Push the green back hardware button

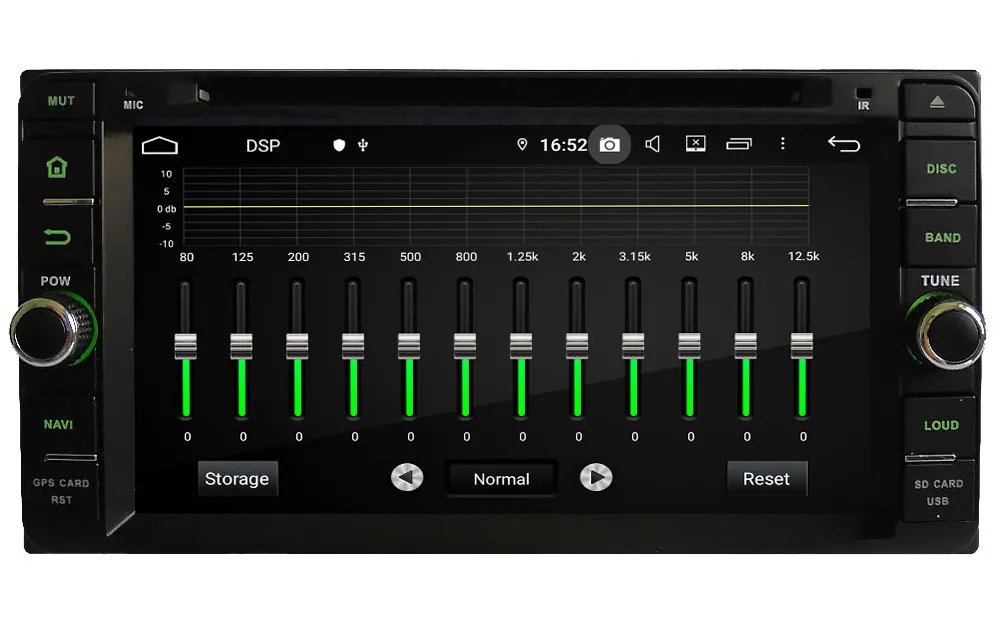[x=57, y=237]
